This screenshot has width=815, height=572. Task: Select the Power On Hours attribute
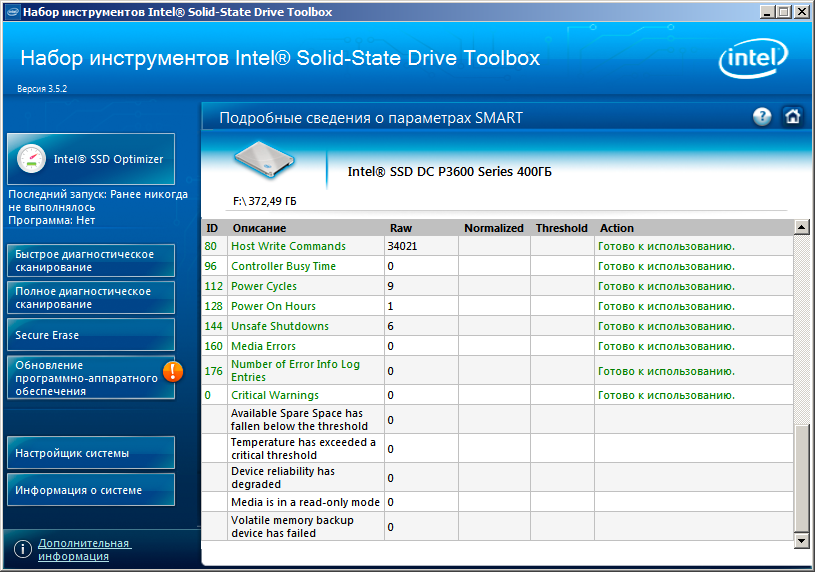coord(497,306)
